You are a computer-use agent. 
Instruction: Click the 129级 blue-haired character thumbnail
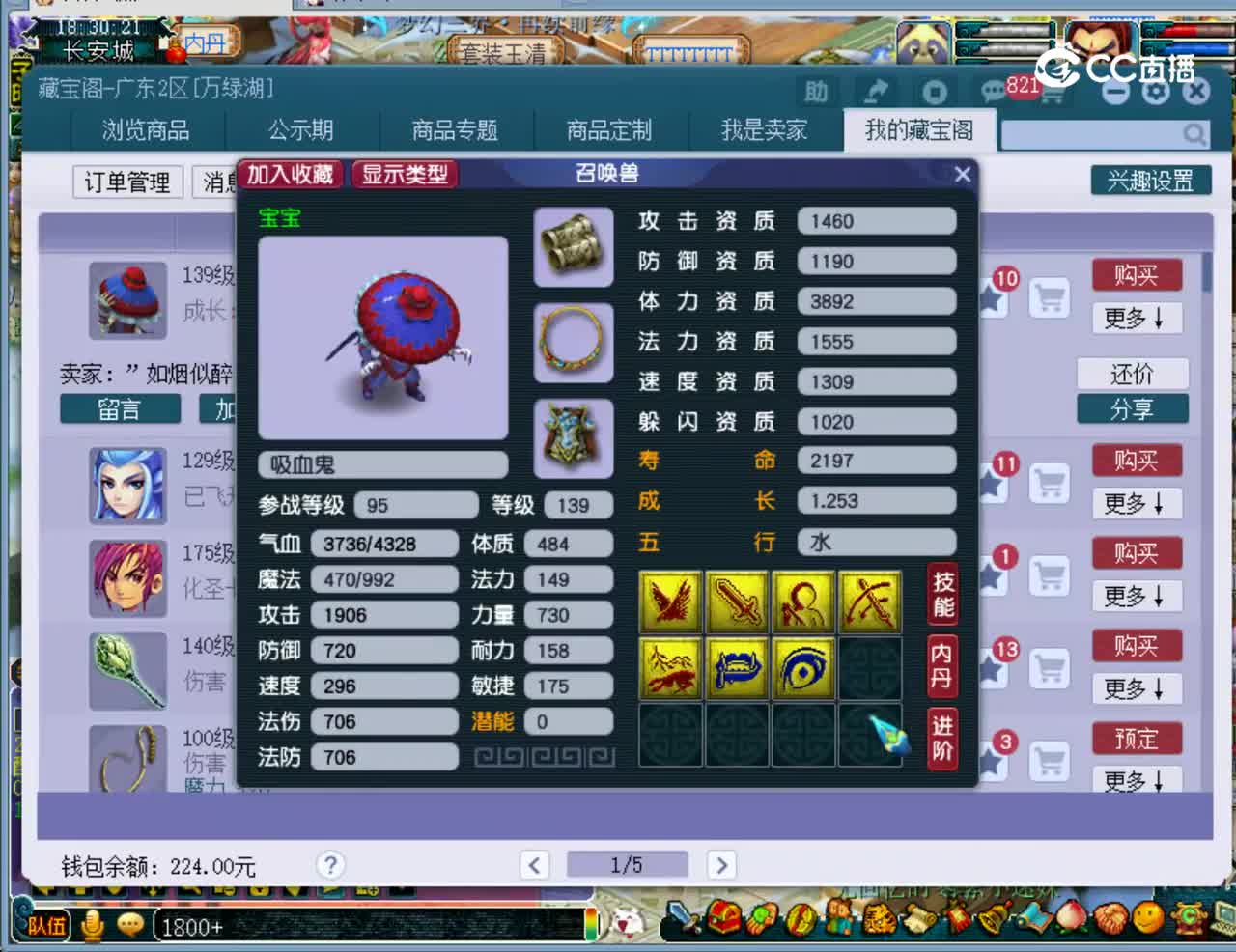(127, 486)
